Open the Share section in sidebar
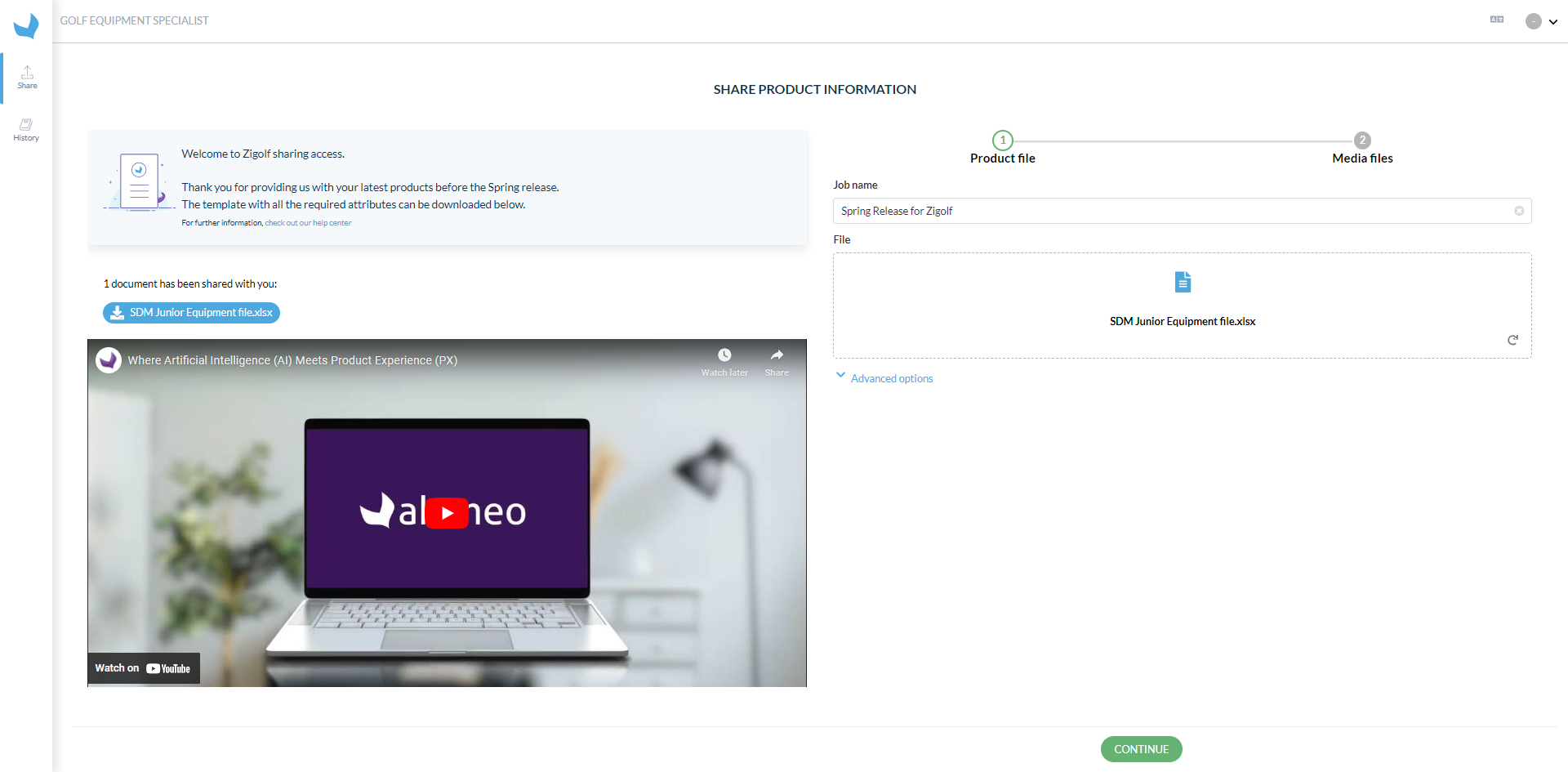 [x=27, y=78]
